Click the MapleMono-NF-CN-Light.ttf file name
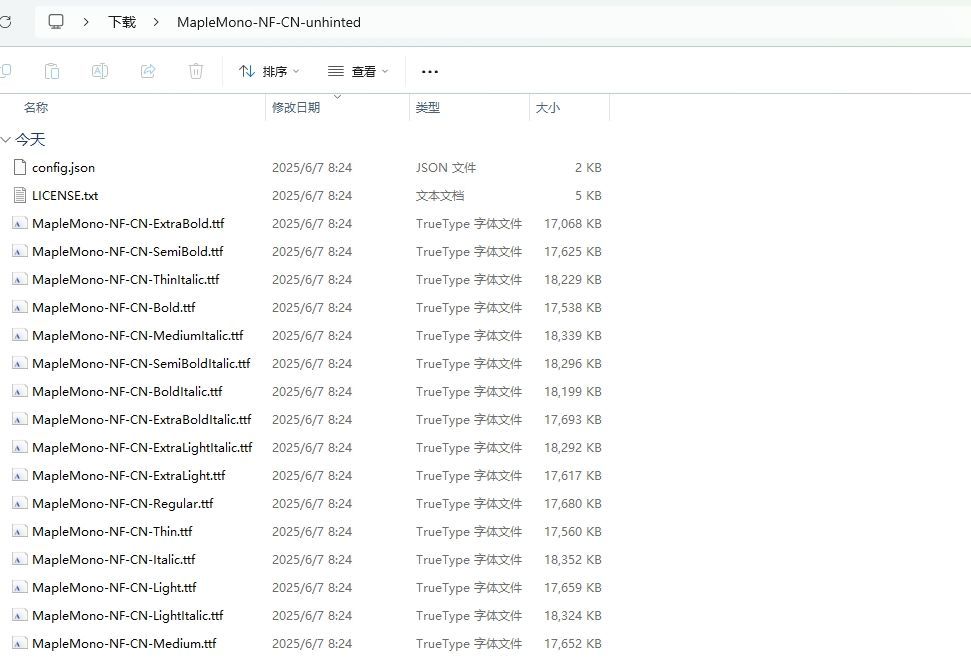Viewport: 971px width, 671px height. click(115, 587)
